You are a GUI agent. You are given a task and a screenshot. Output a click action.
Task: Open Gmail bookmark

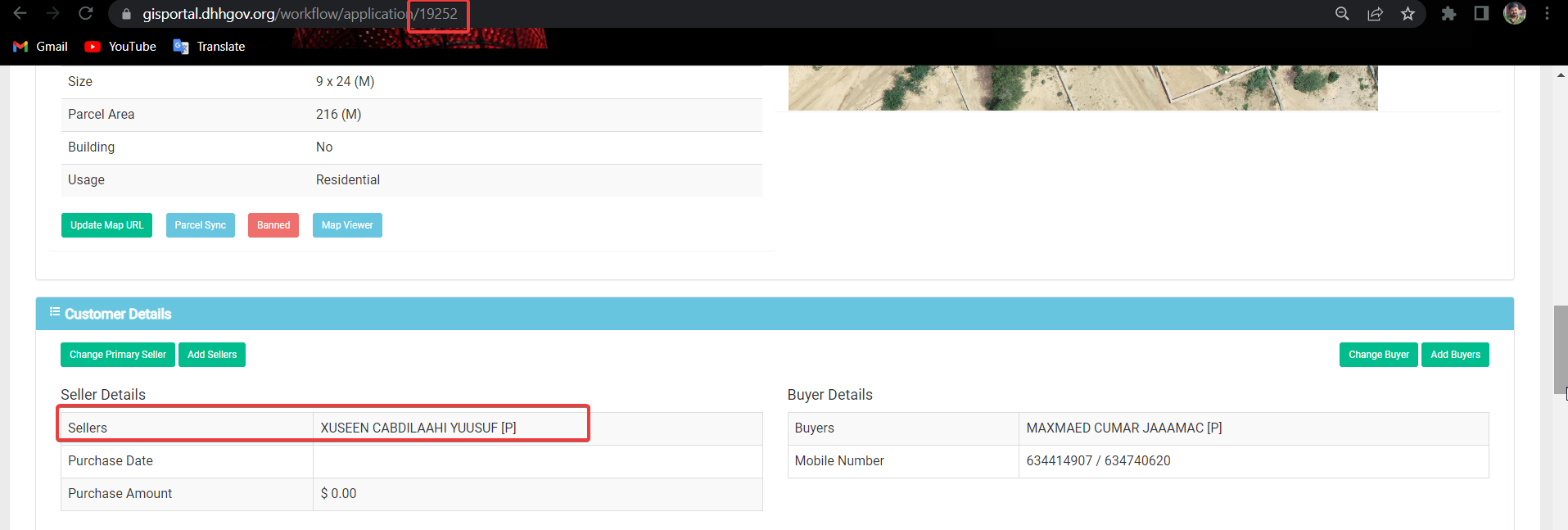click(41, 47)
